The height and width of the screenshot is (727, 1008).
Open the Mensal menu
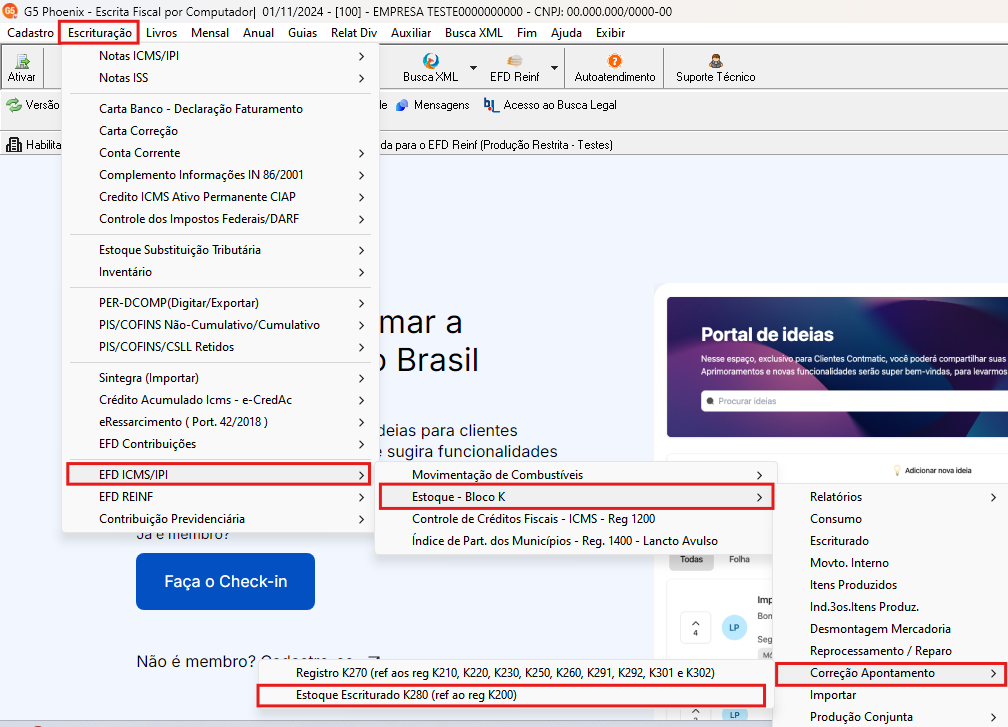210,33
